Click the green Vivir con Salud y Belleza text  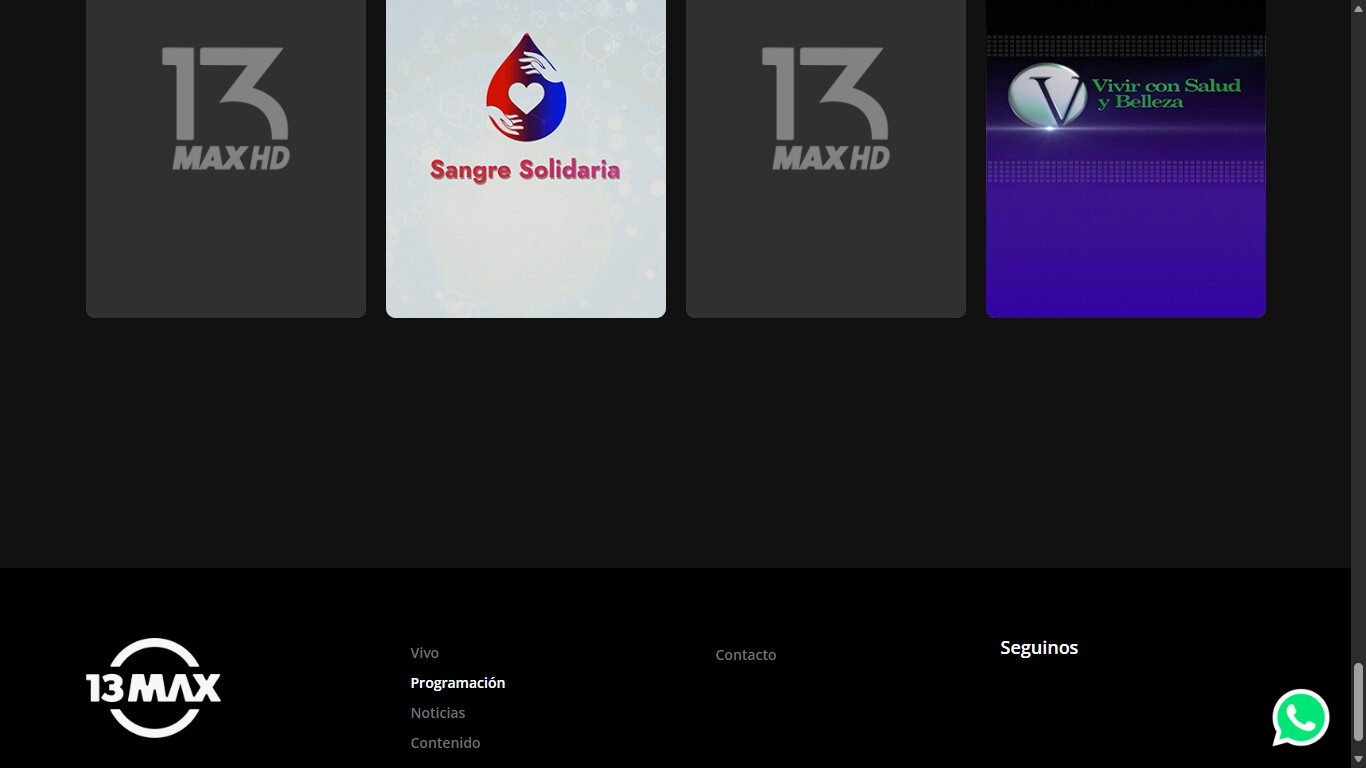click(1166, 93)
